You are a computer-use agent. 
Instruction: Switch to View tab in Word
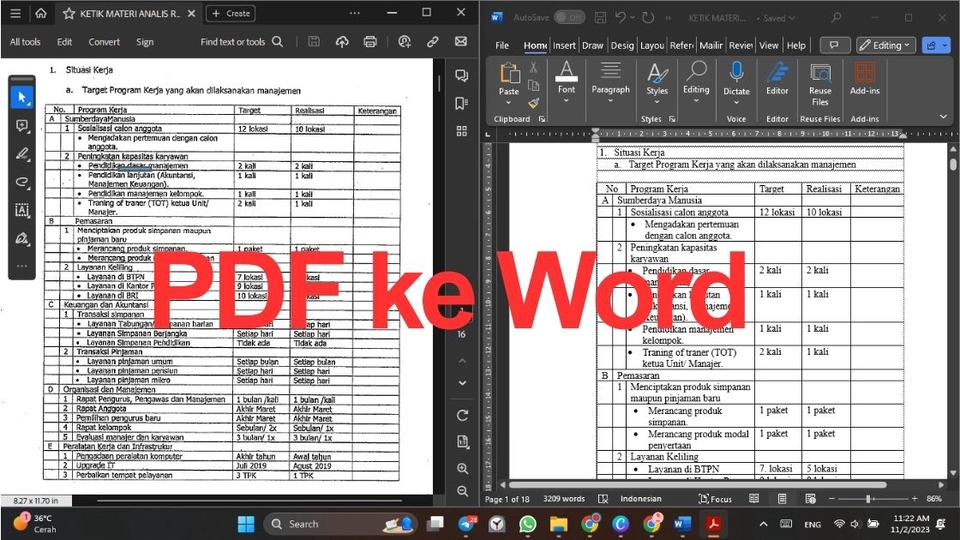click(x=769, y=45)
